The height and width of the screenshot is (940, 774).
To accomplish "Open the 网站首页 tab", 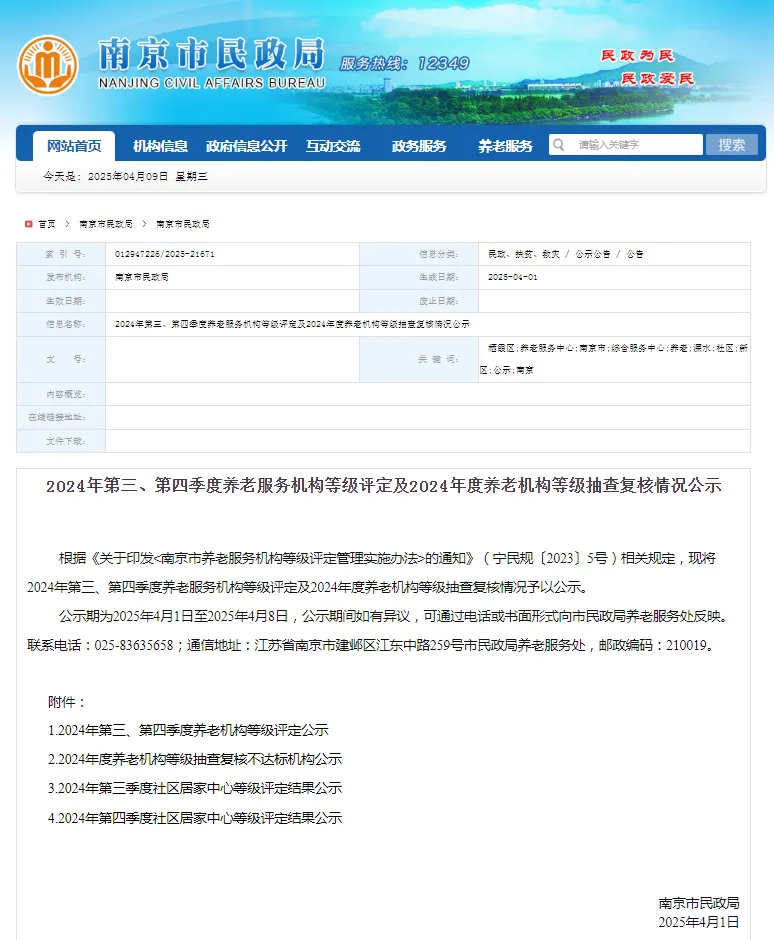I will [x=74, y=146].
